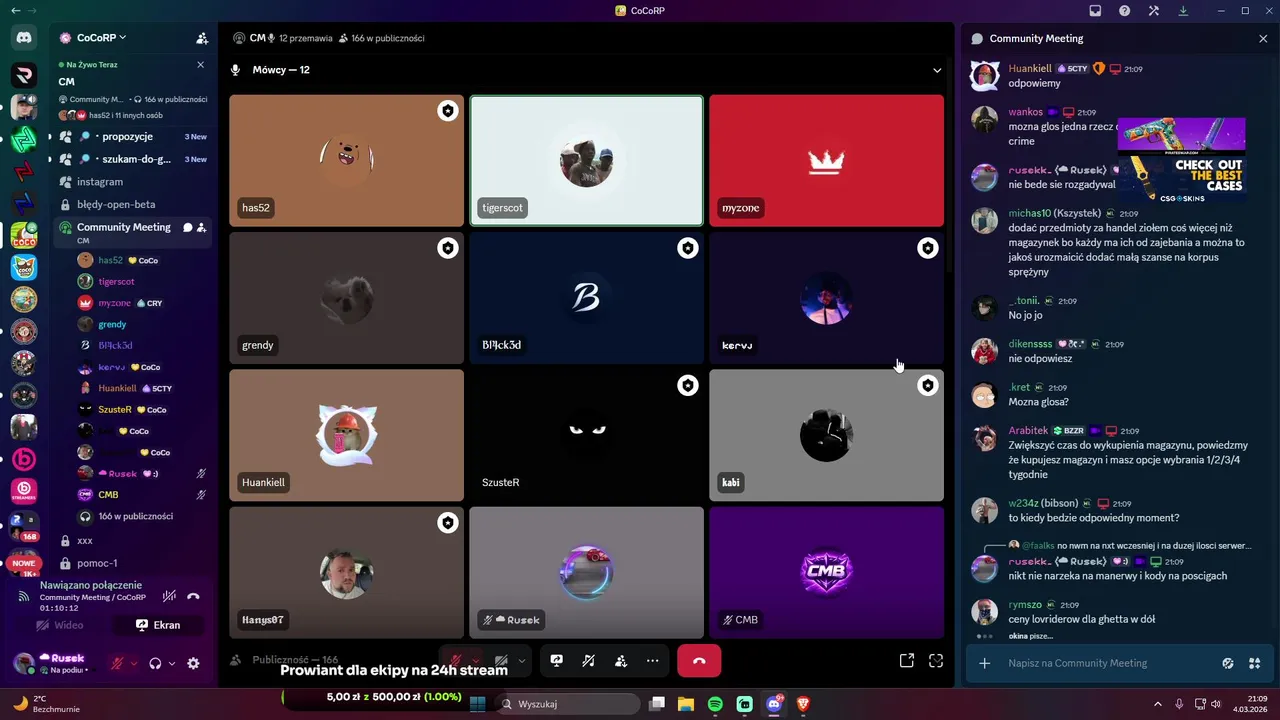This screenshot has height=720, width=1280.
Task: Unmute microphone in user panel
Action: point(117,663)
